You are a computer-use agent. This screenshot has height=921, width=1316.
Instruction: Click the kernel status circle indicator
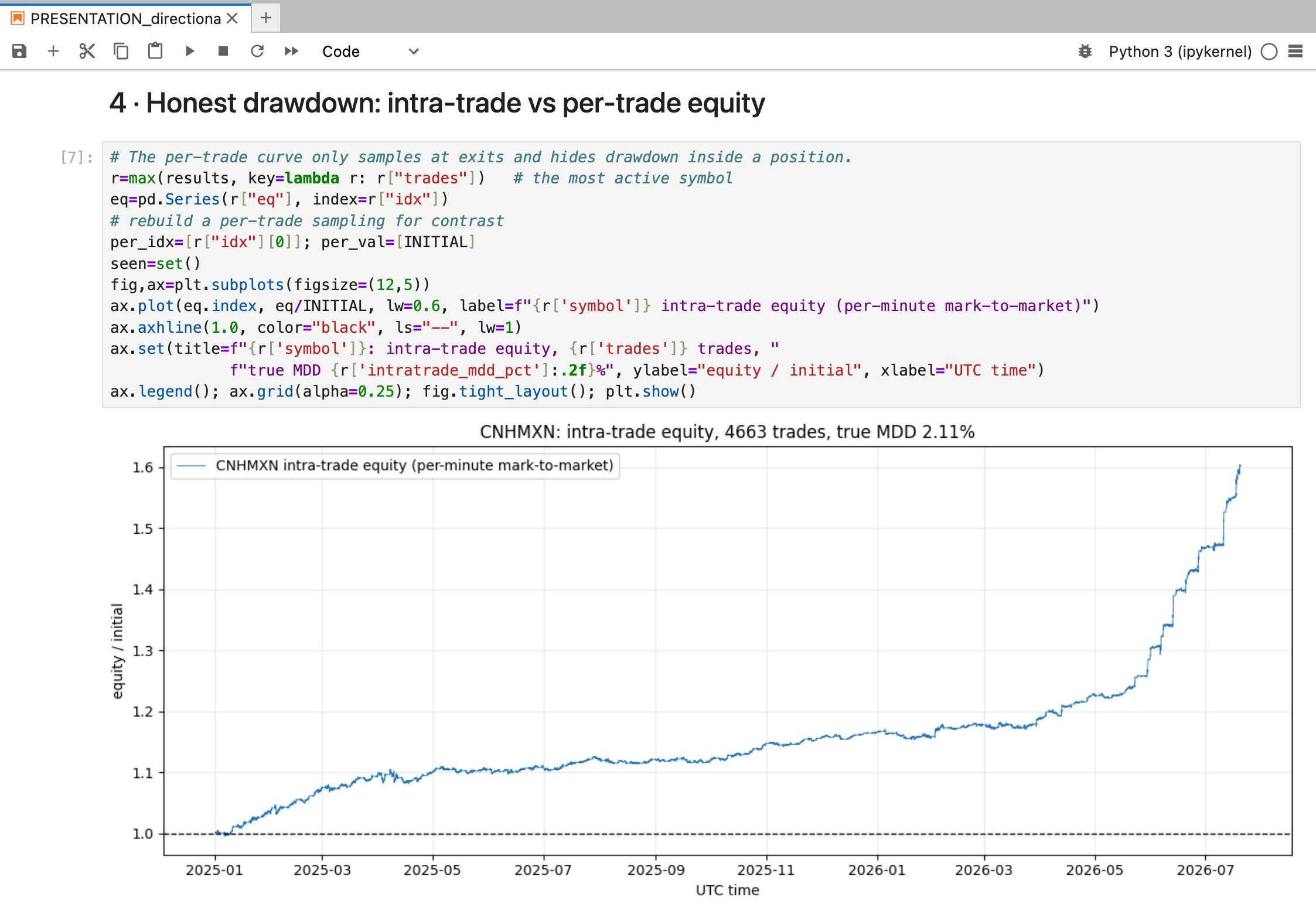click(1269, 52)
